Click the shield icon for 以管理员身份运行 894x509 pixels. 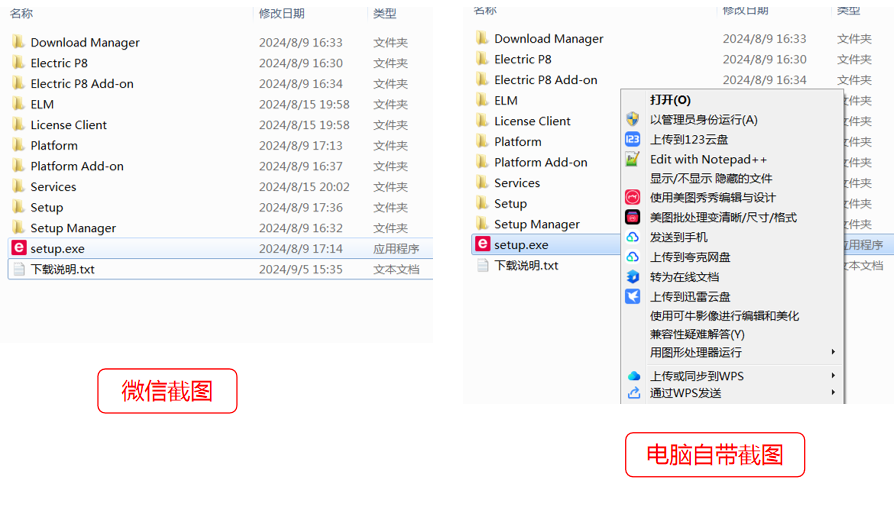coord(632,119)
